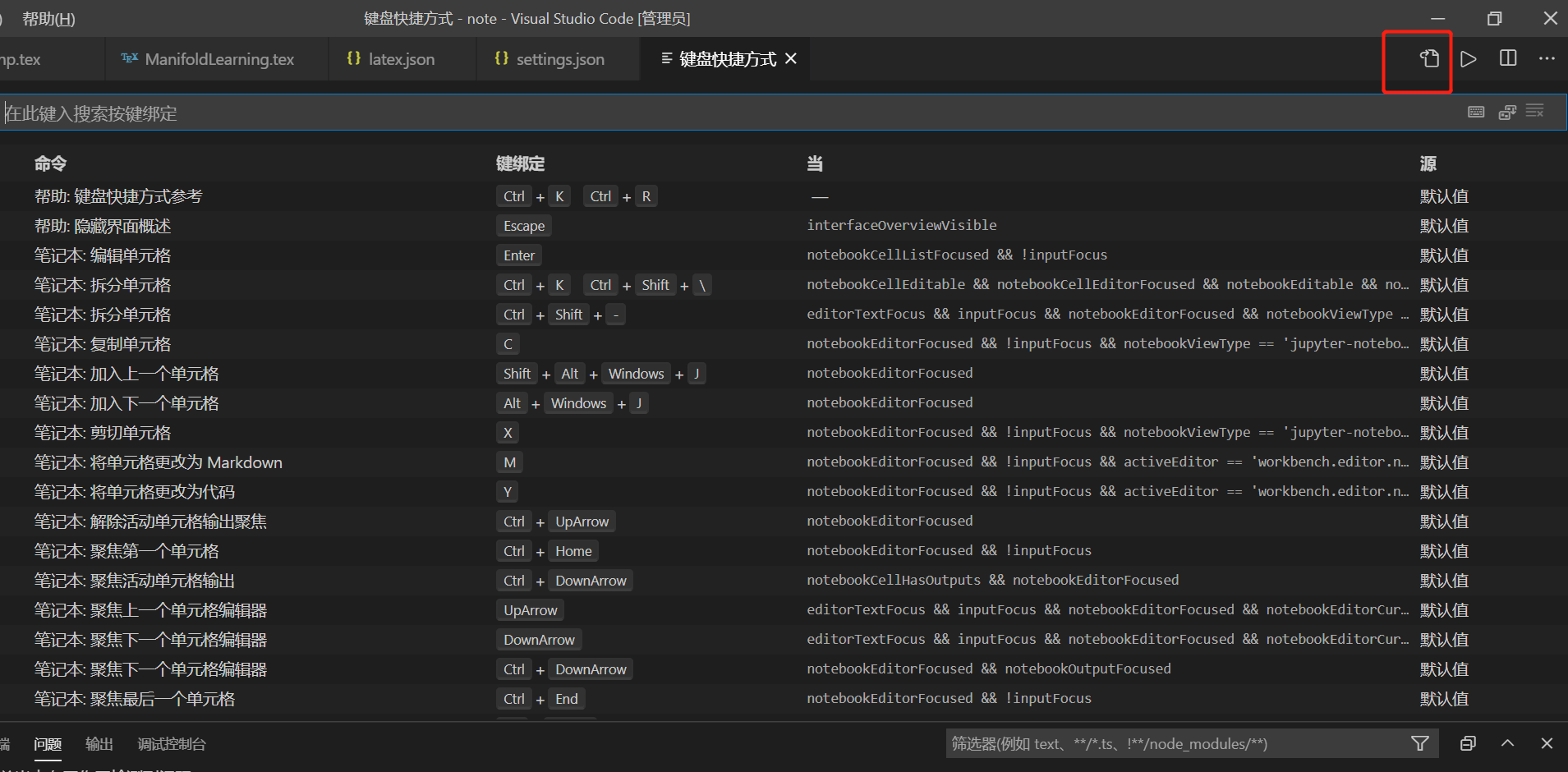Open keyboard shortcuts JSON file icon
Screen dimensions: 1568x772
(x=1429, y=58)
